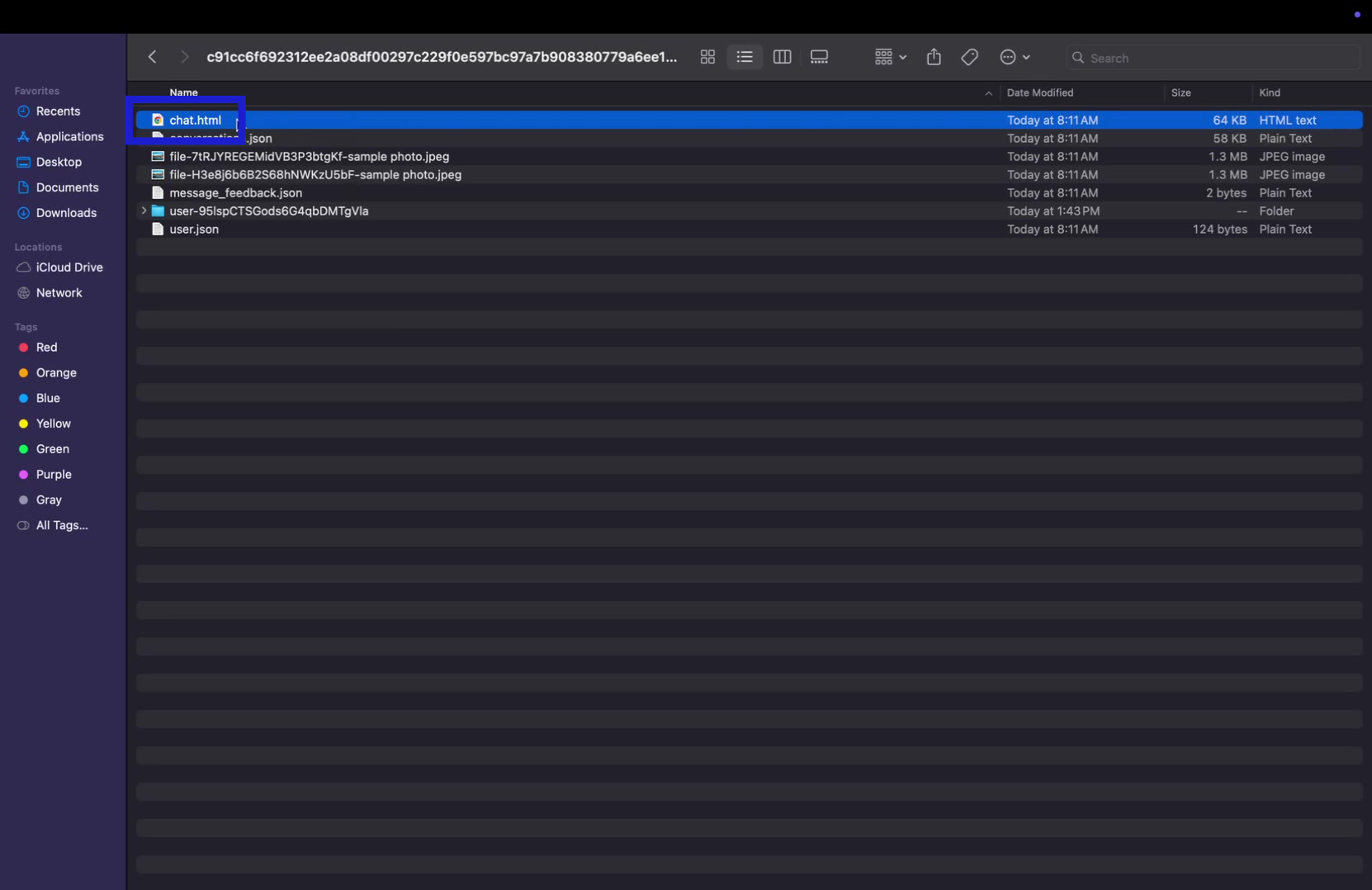Viewport: 1372px width, 890px height.
Task: Sort files by Date Modified
Action: [x=1041, y=92]
